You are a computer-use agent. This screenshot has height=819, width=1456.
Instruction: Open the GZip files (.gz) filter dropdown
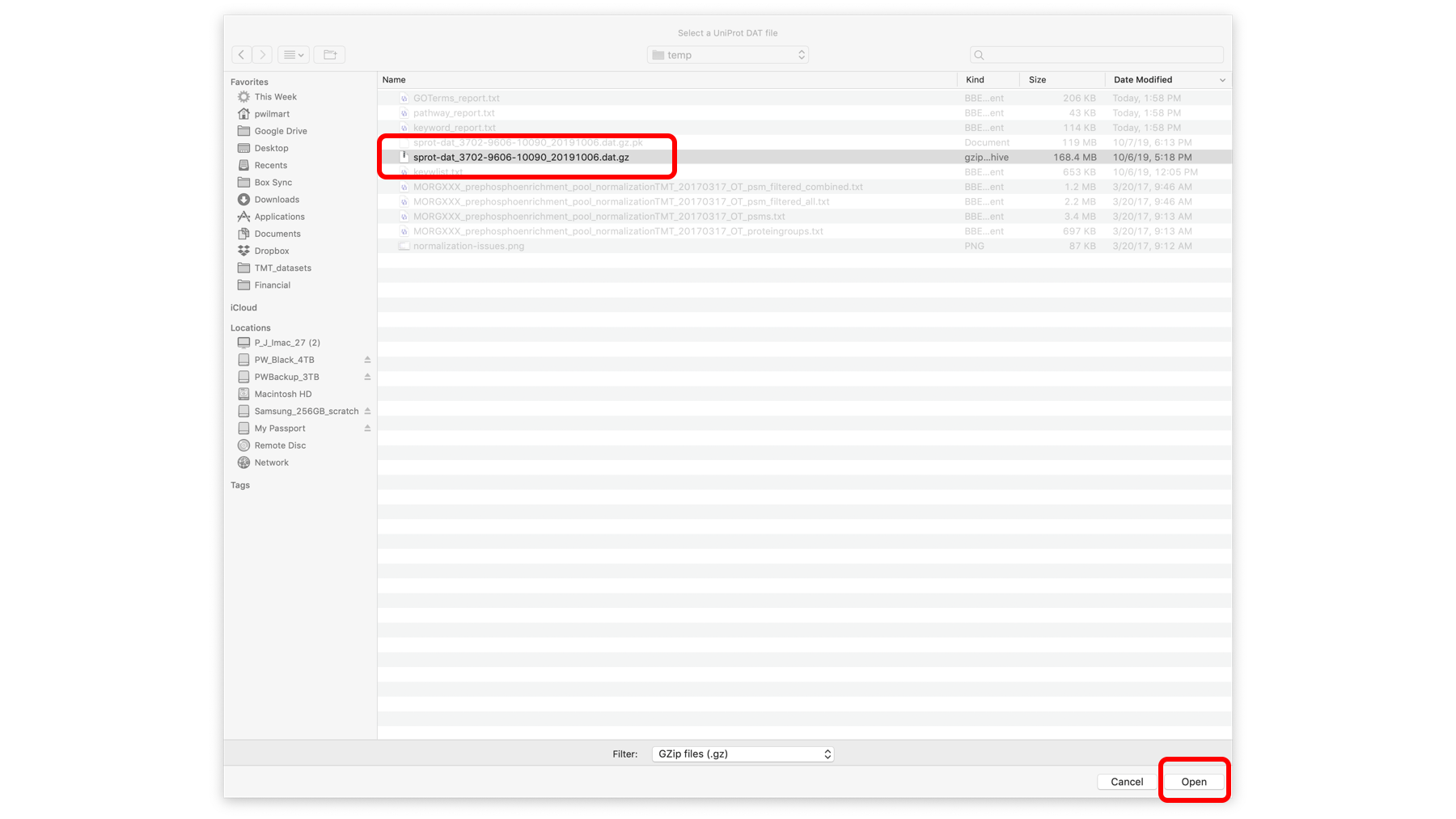point(743,754)
